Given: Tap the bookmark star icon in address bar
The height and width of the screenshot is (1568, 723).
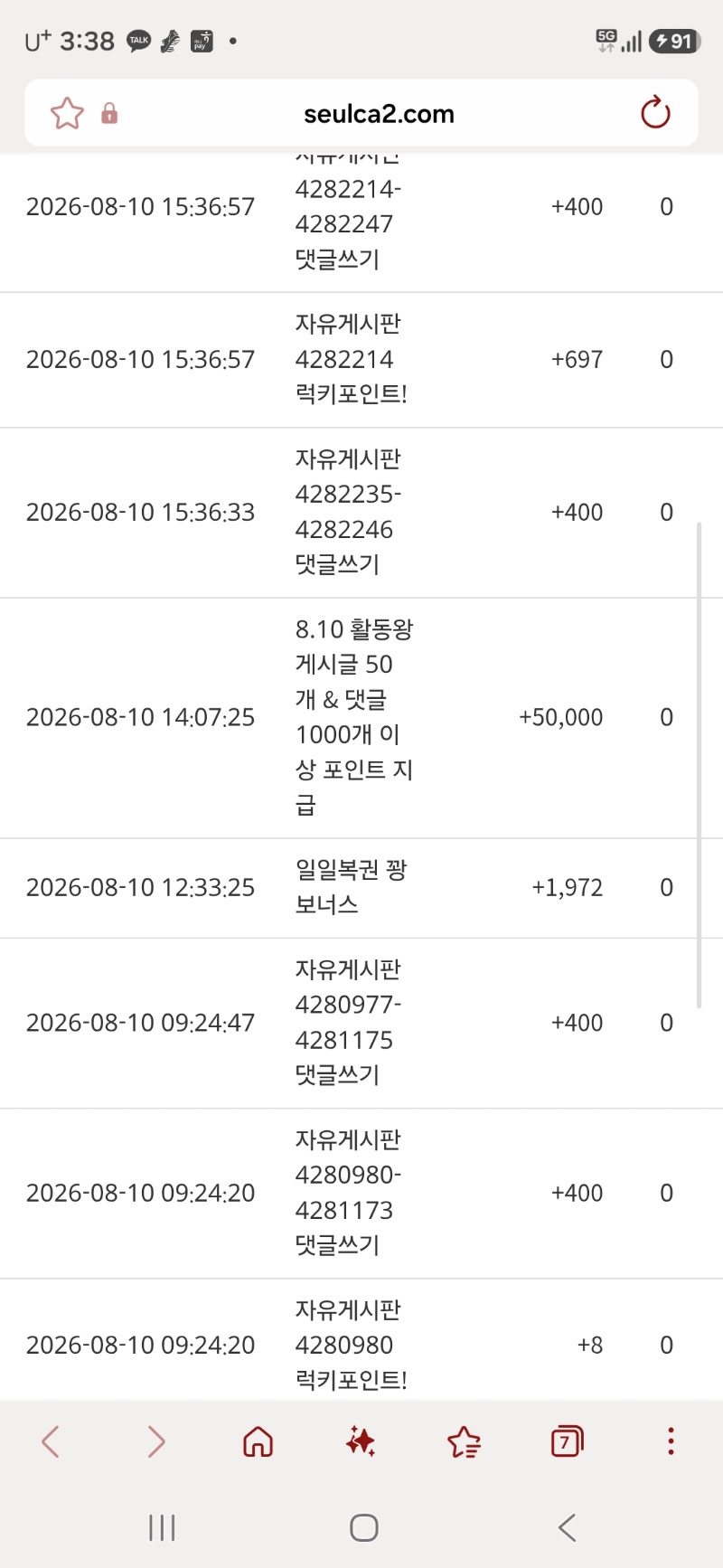Looking at the screenshot, I should tap(67, 114).
